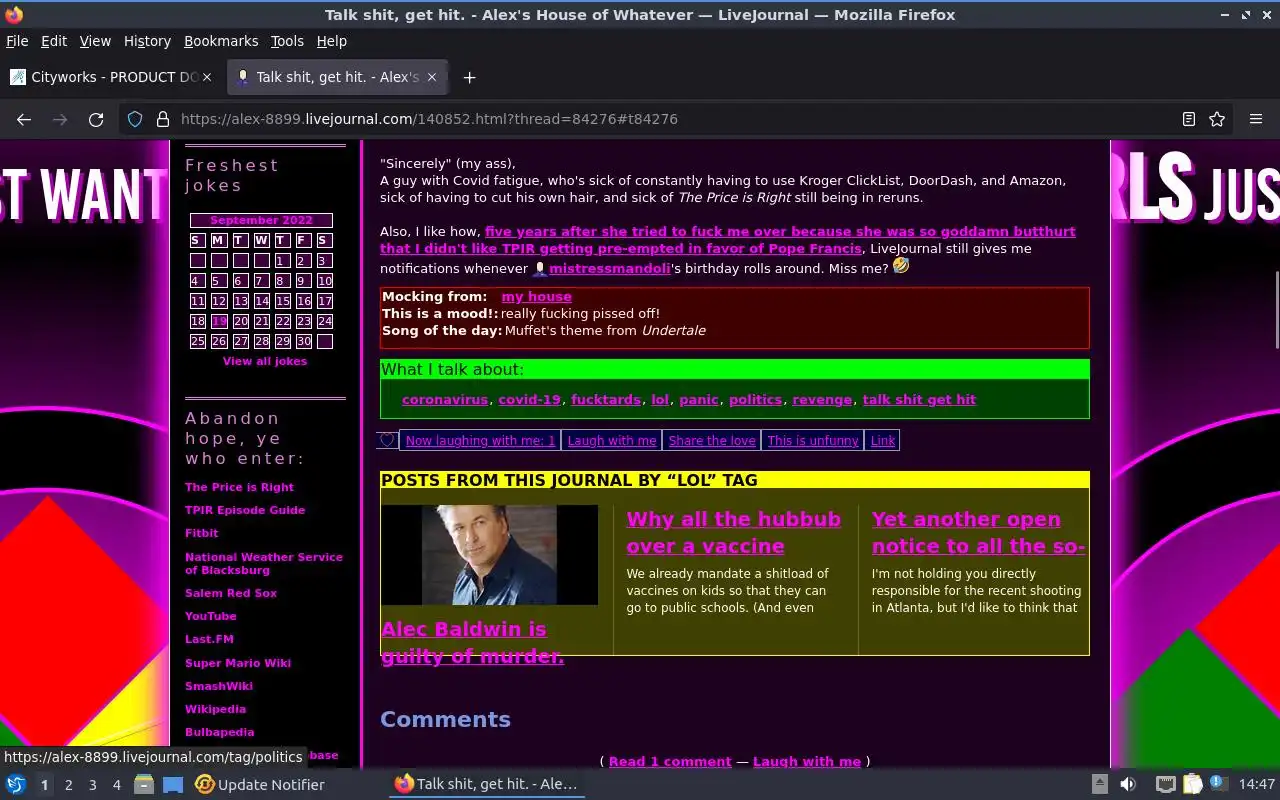This screenshot has height=800, width=1280.
Task: Click 'This is unfunny' link
Action: click(x=813, y=440)
